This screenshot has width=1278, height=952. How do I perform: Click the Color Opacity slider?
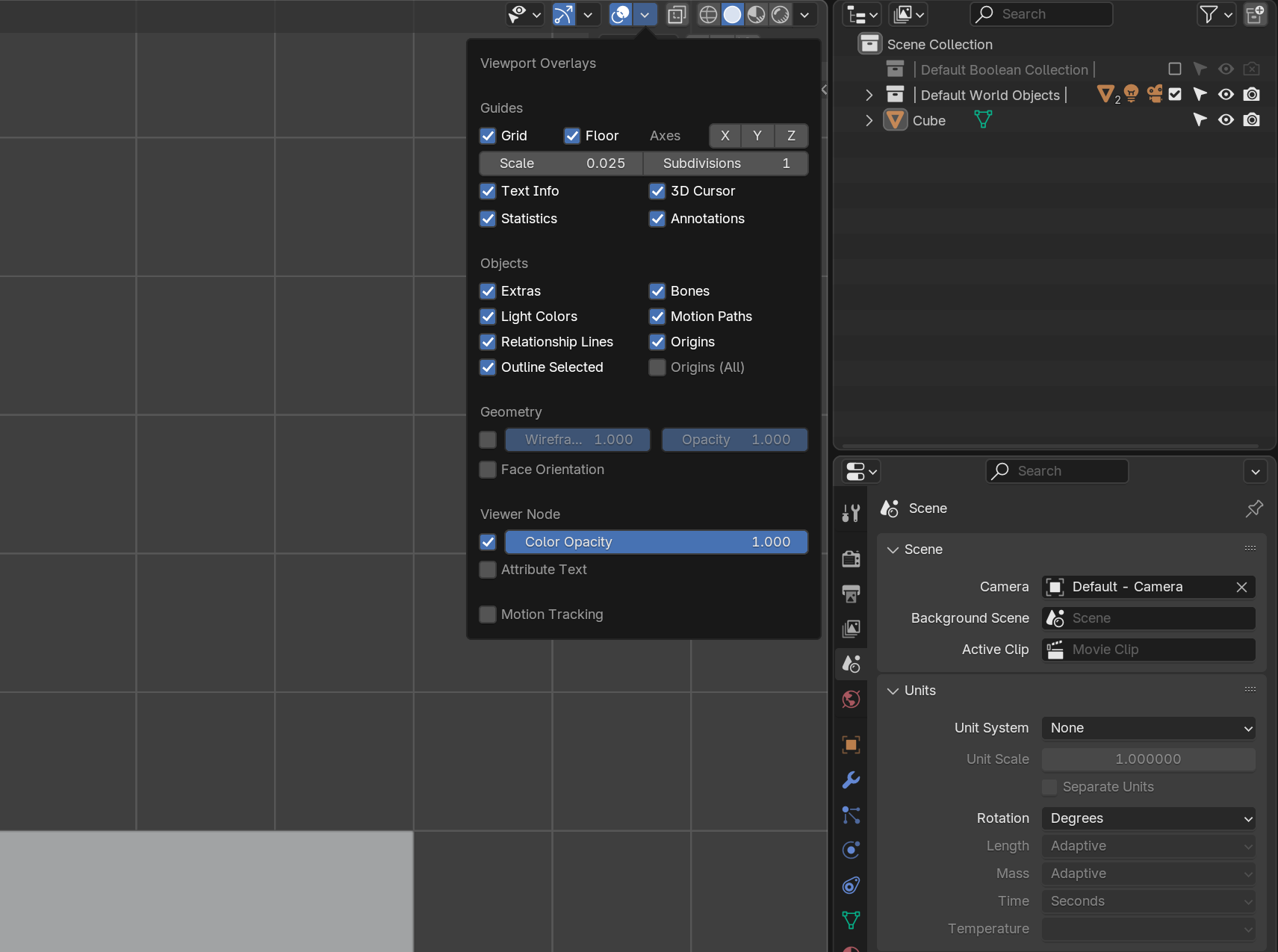(657, 542)
